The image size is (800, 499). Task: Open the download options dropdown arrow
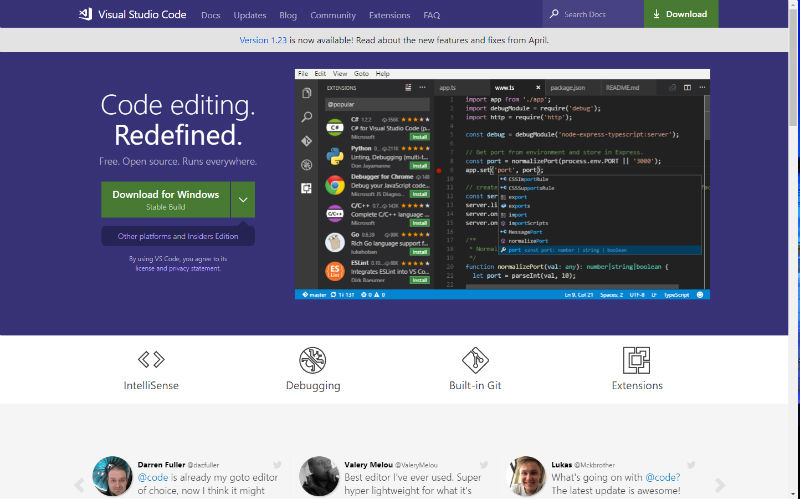(243, 199)
